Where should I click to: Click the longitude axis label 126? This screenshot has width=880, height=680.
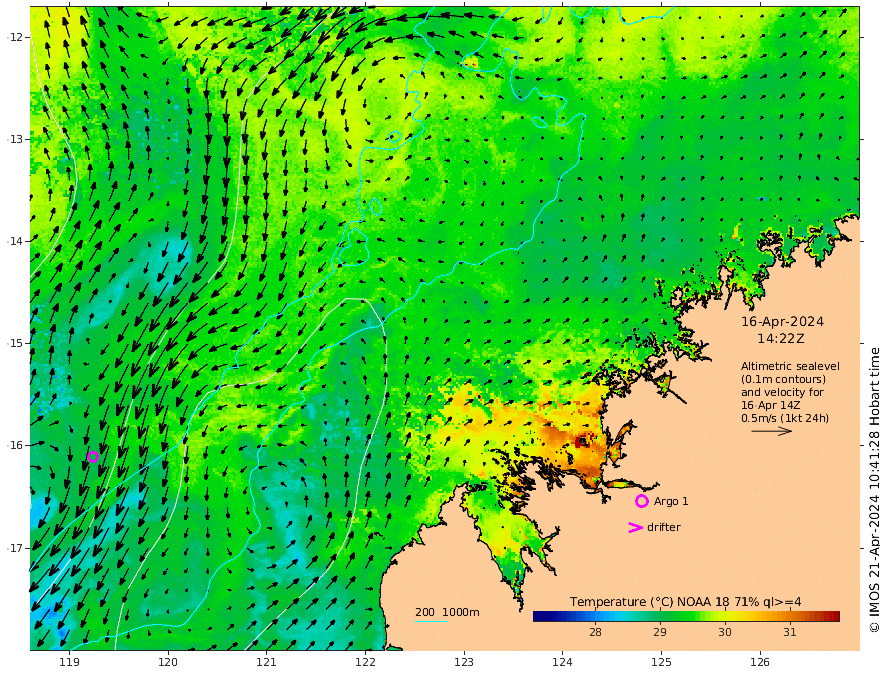(x=760, y=663)
